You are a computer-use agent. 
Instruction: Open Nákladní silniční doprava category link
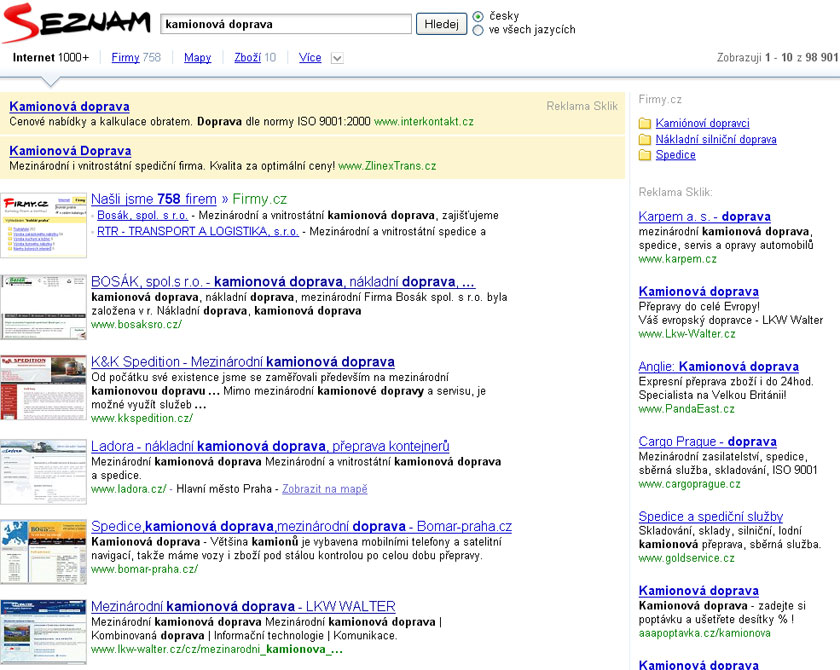point(716,140)
